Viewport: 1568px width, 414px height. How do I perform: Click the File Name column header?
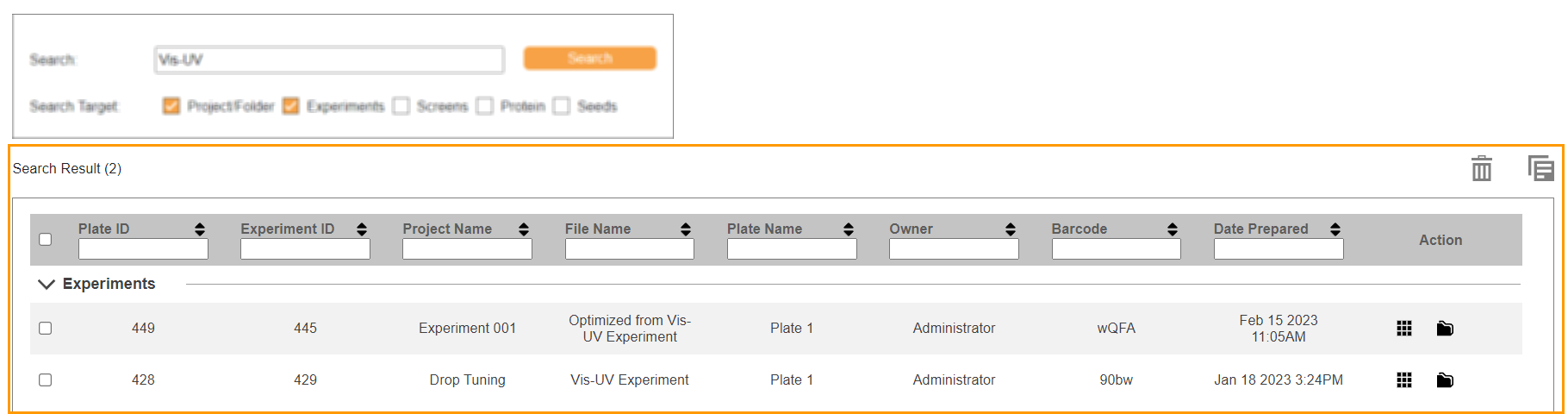click(x=598, y=229)
